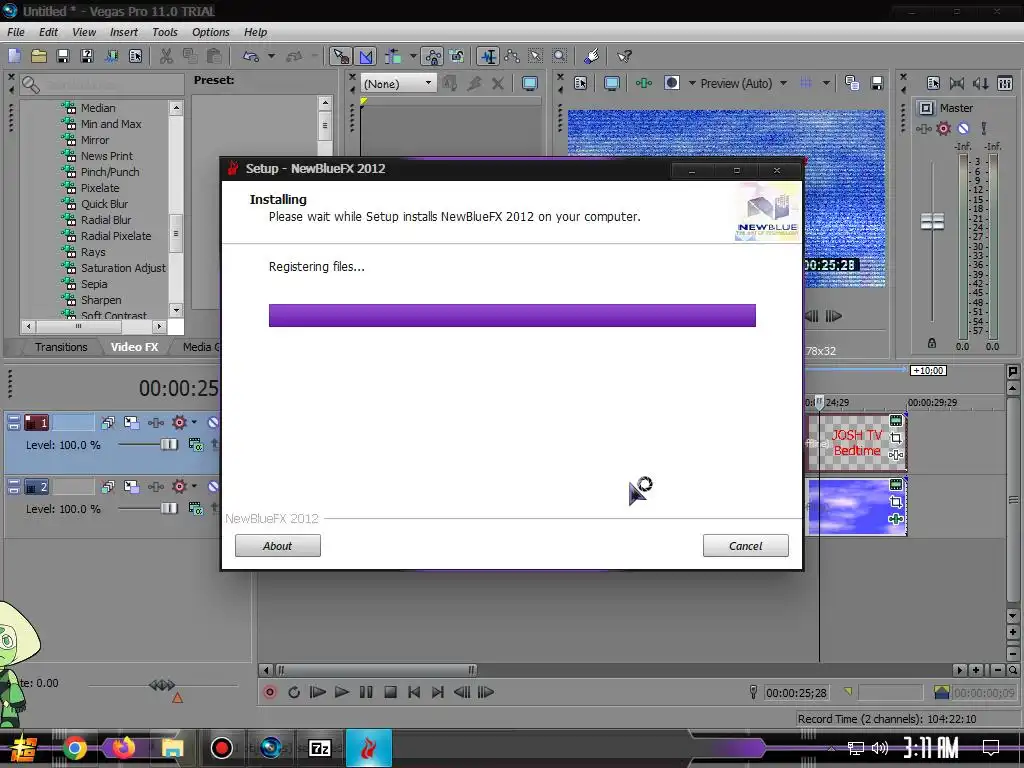Switch to the Video FX tab
Screen dimensions: 1024x768
135,347
